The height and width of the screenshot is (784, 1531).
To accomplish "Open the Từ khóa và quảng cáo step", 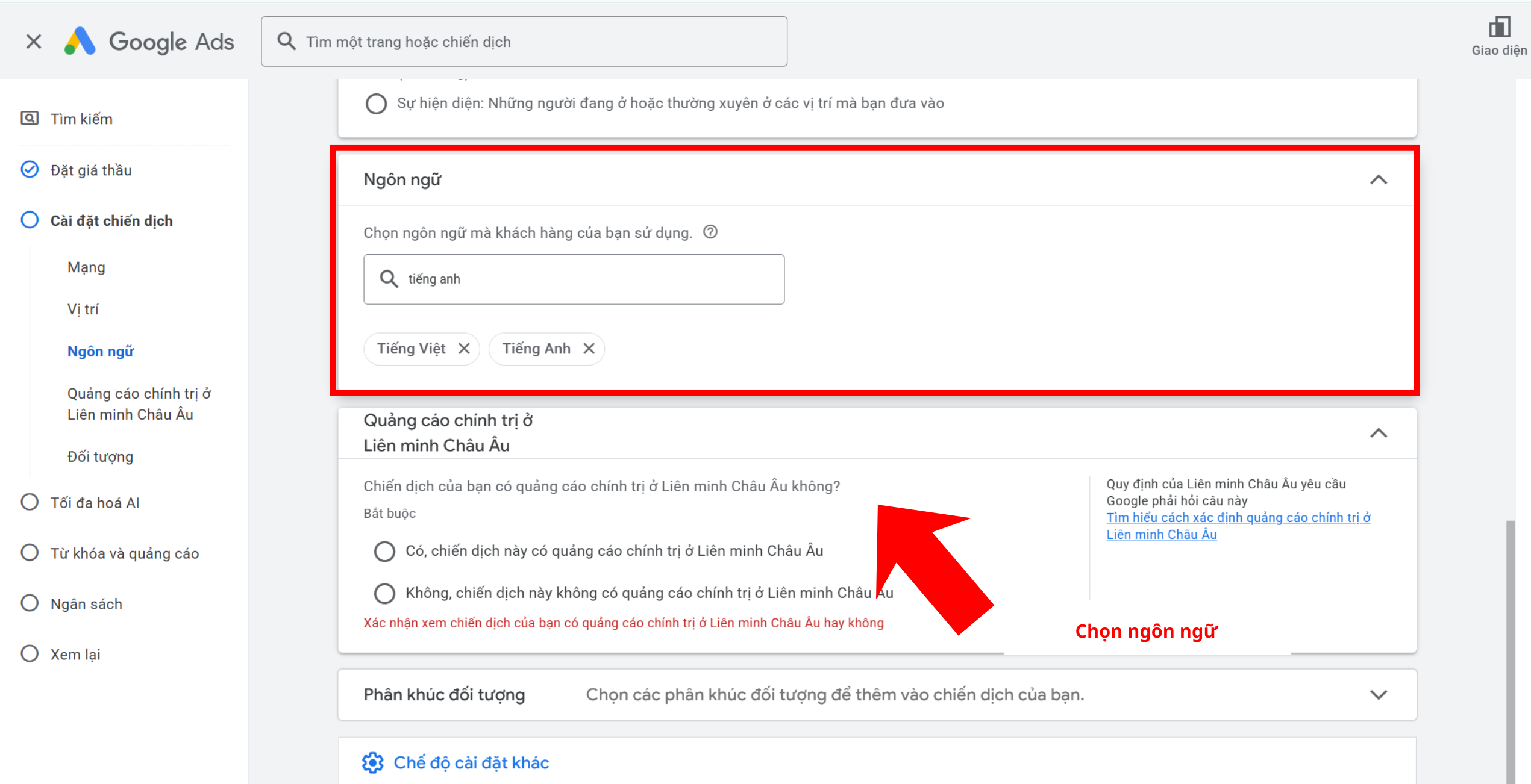I will click(x=125, y=553).
